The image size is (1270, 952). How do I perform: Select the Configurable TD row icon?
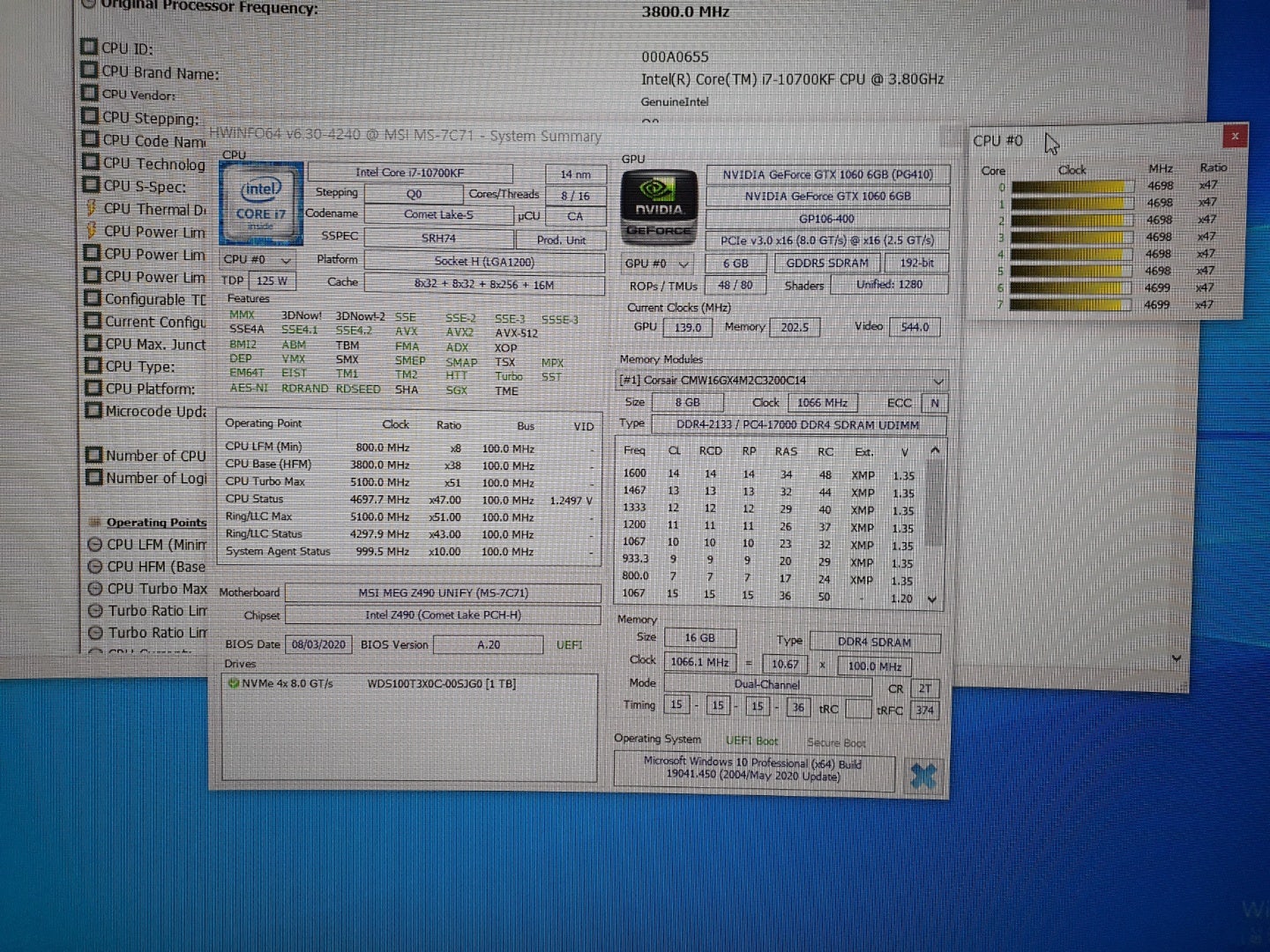(x=92, y=299)
